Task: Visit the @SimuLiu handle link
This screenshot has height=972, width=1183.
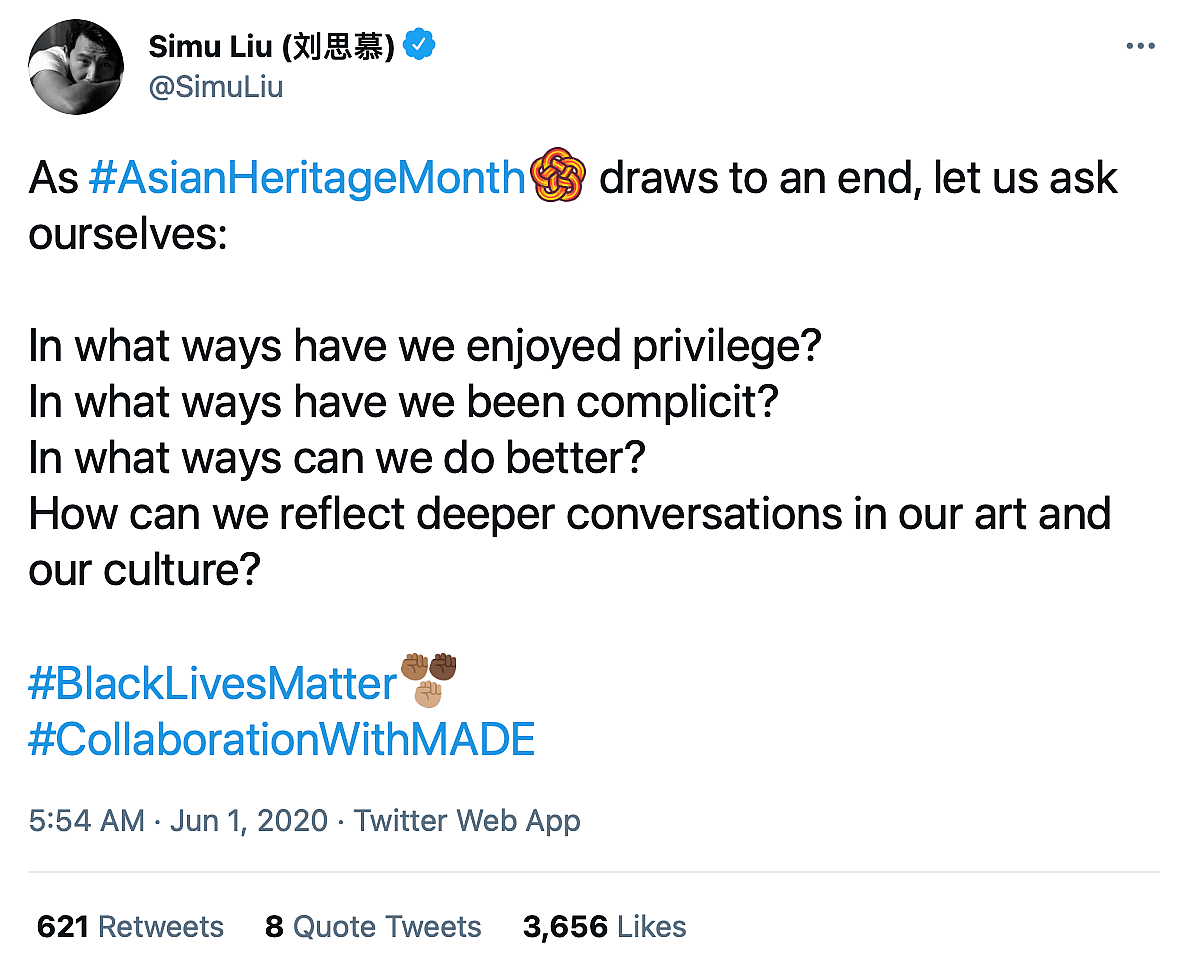Action: pos(215,87)
